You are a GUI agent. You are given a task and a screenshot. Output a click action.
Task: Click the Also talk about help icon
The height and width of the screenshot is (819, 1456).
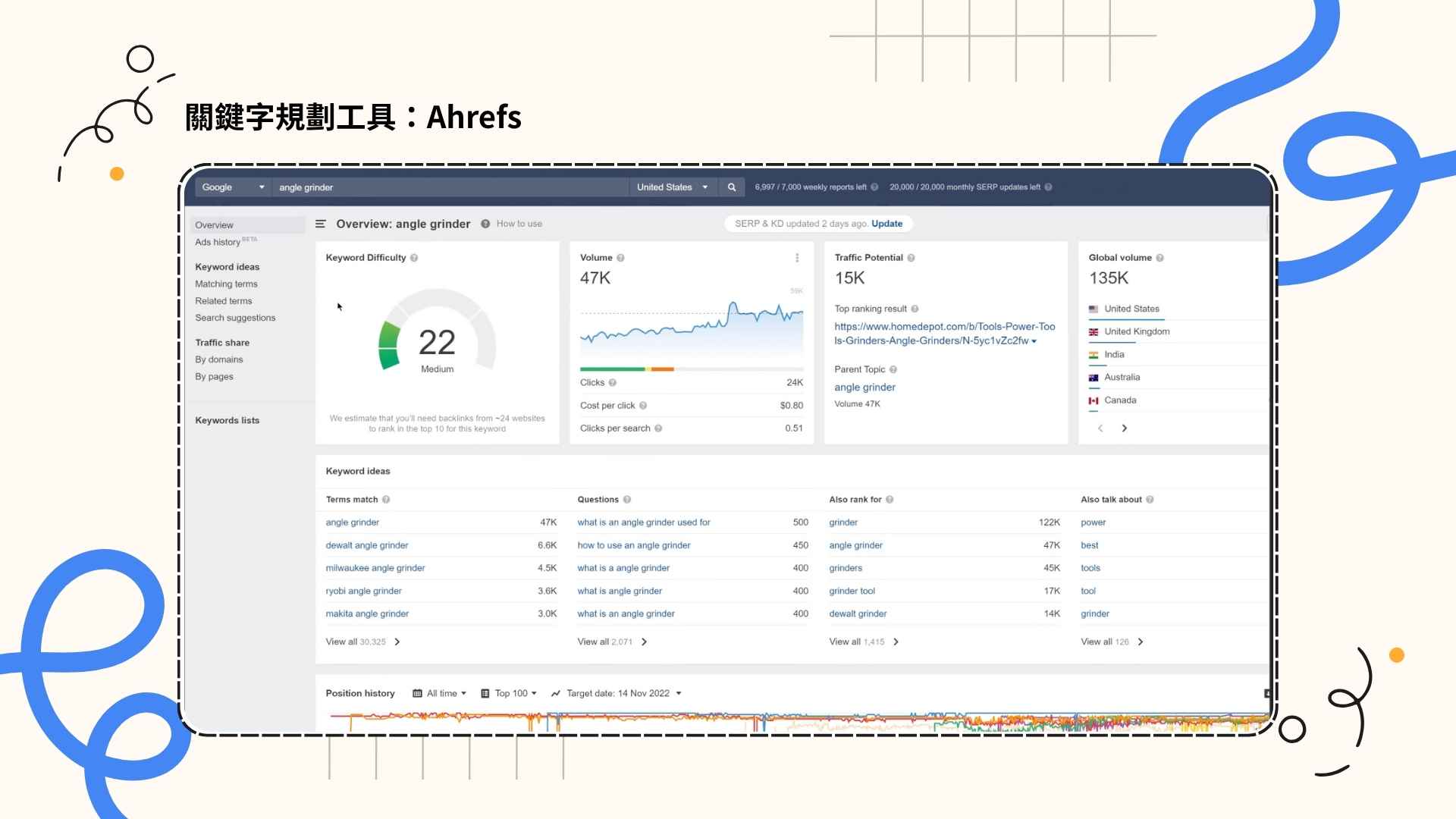1150,500
